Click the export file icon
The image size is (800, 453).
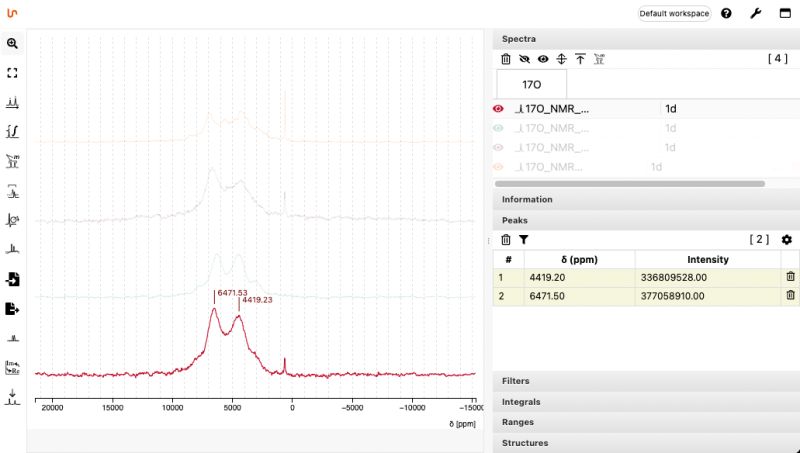[x=12, y=309]
